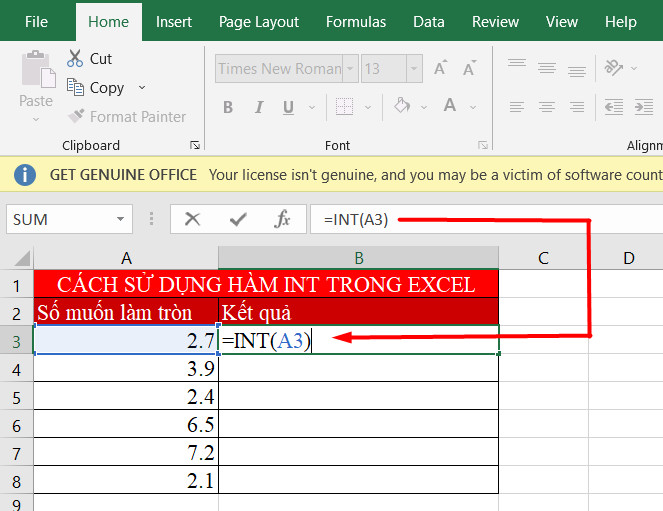
Task: Confirm formula with the checkmark icon
Action: [238, 219]
